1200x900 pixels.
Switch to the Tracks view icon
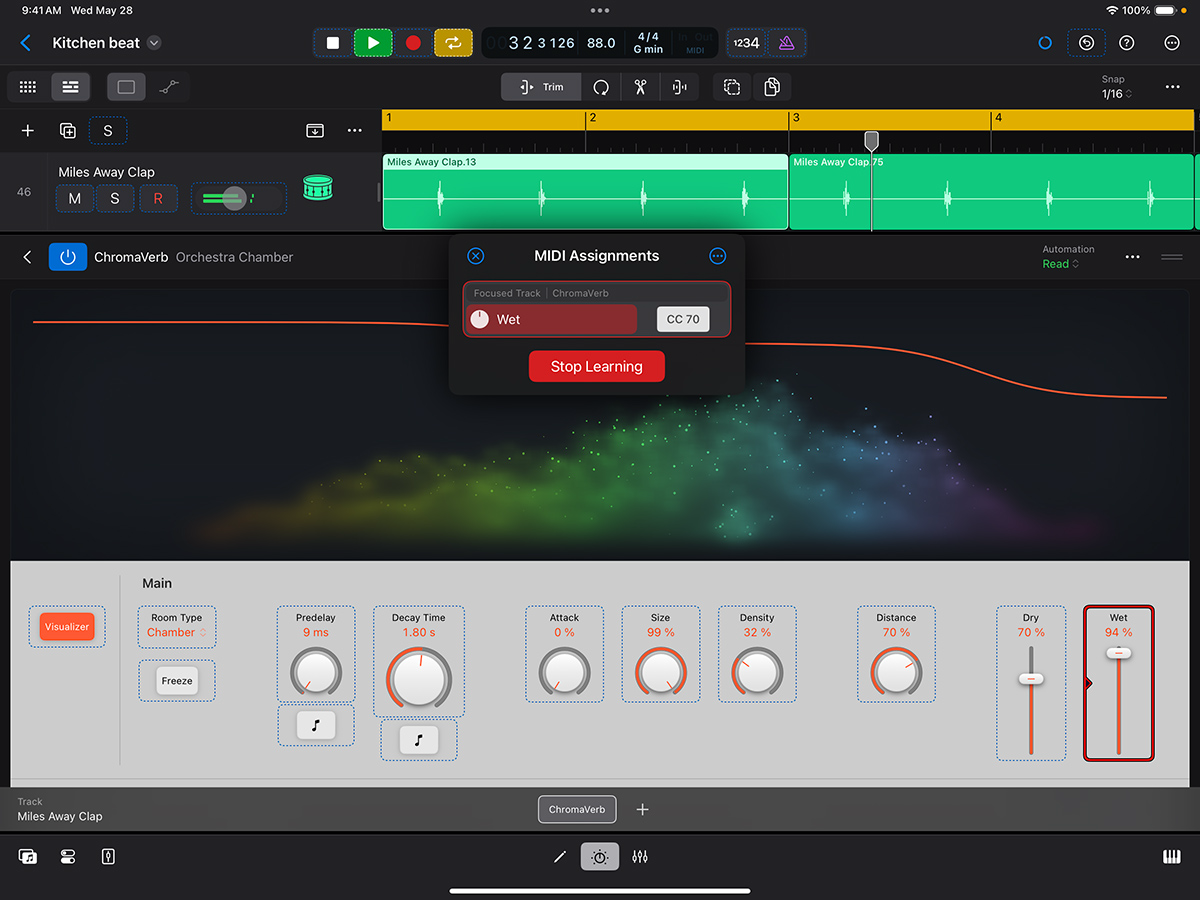pyautogui.click(x=70, y=87)
